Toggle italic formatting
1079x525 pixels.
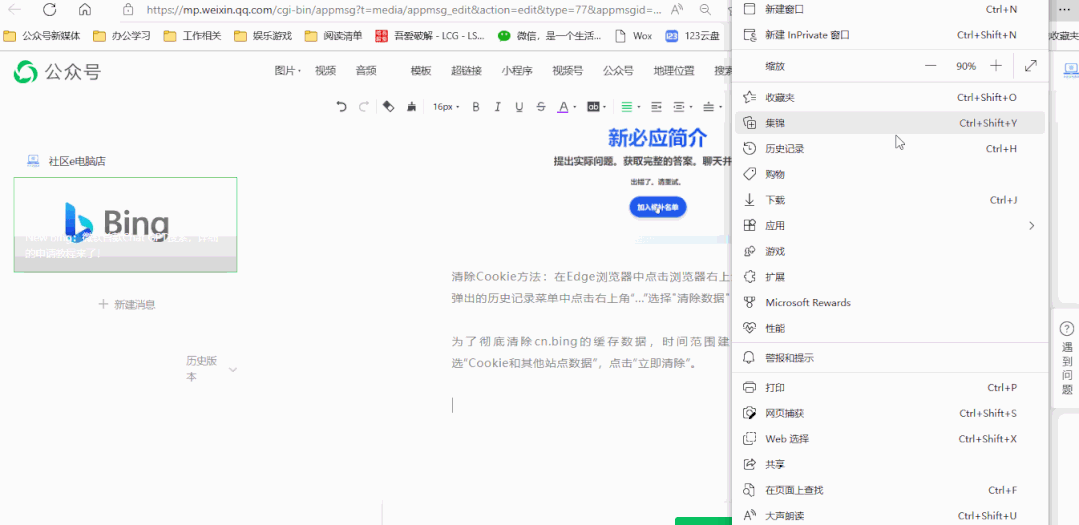(498, 107)
